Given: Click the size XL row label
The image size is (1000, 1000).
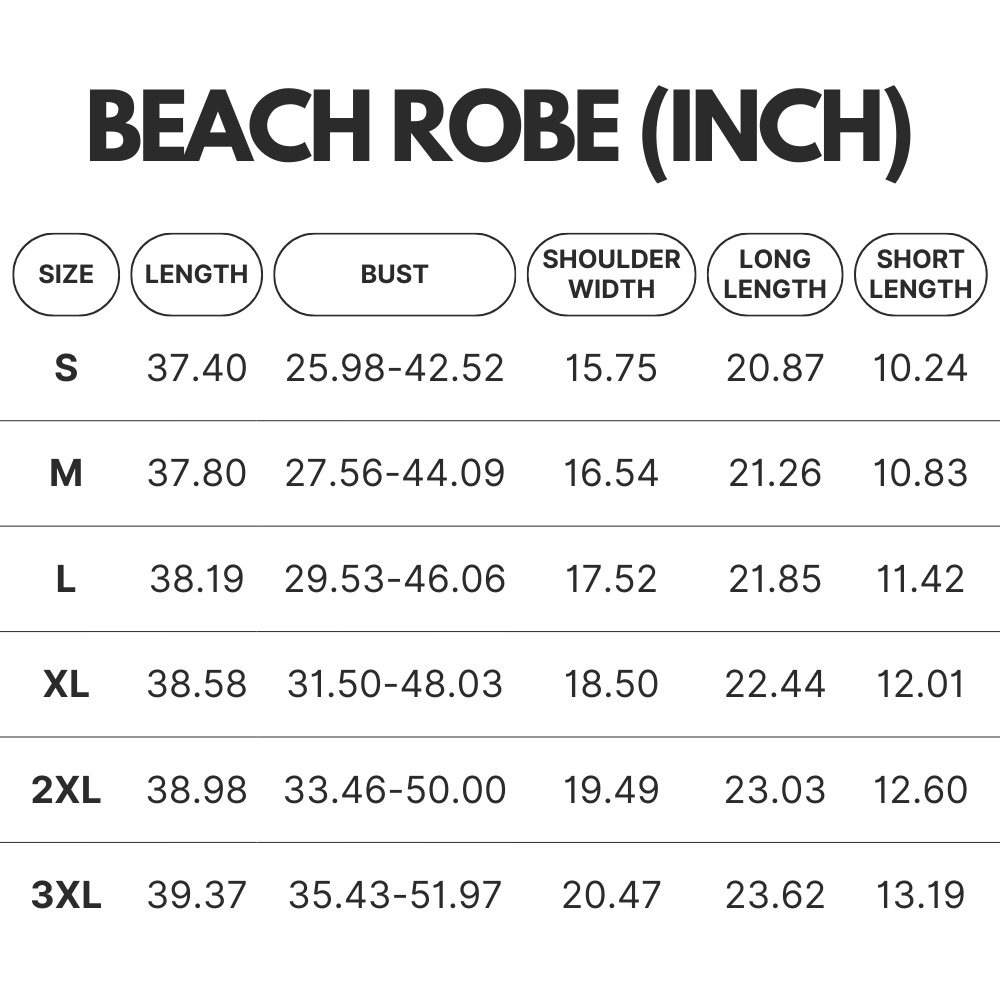Looking at the screenshot, I should click(66, 684).
